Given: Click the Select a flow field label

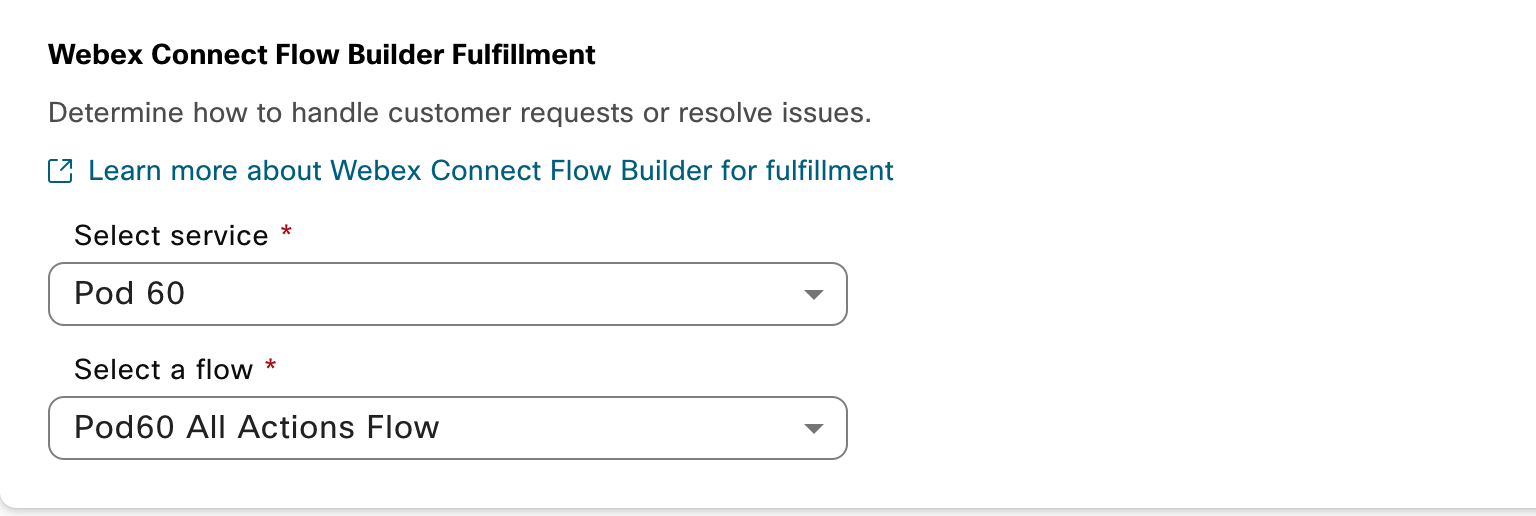Looking at the screenshot, I should pyautogui.click(x=163, y=370).
